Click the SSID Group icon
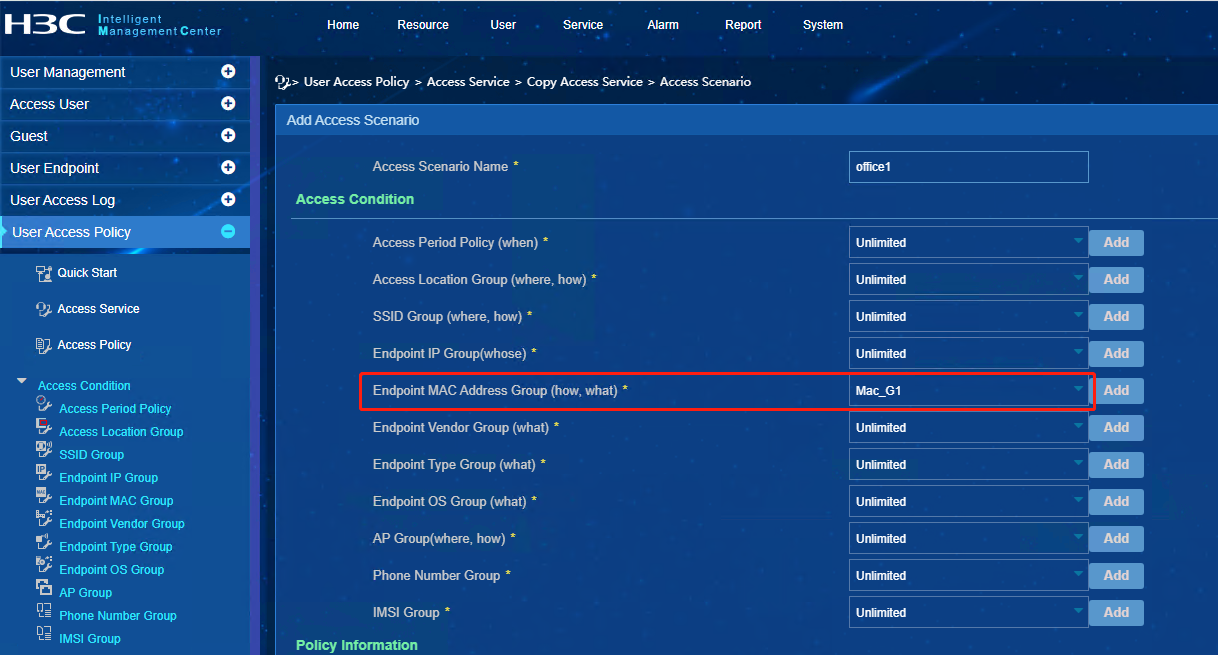The width and height of the screenshot is (1218, 655). click(x=44, y=450)
